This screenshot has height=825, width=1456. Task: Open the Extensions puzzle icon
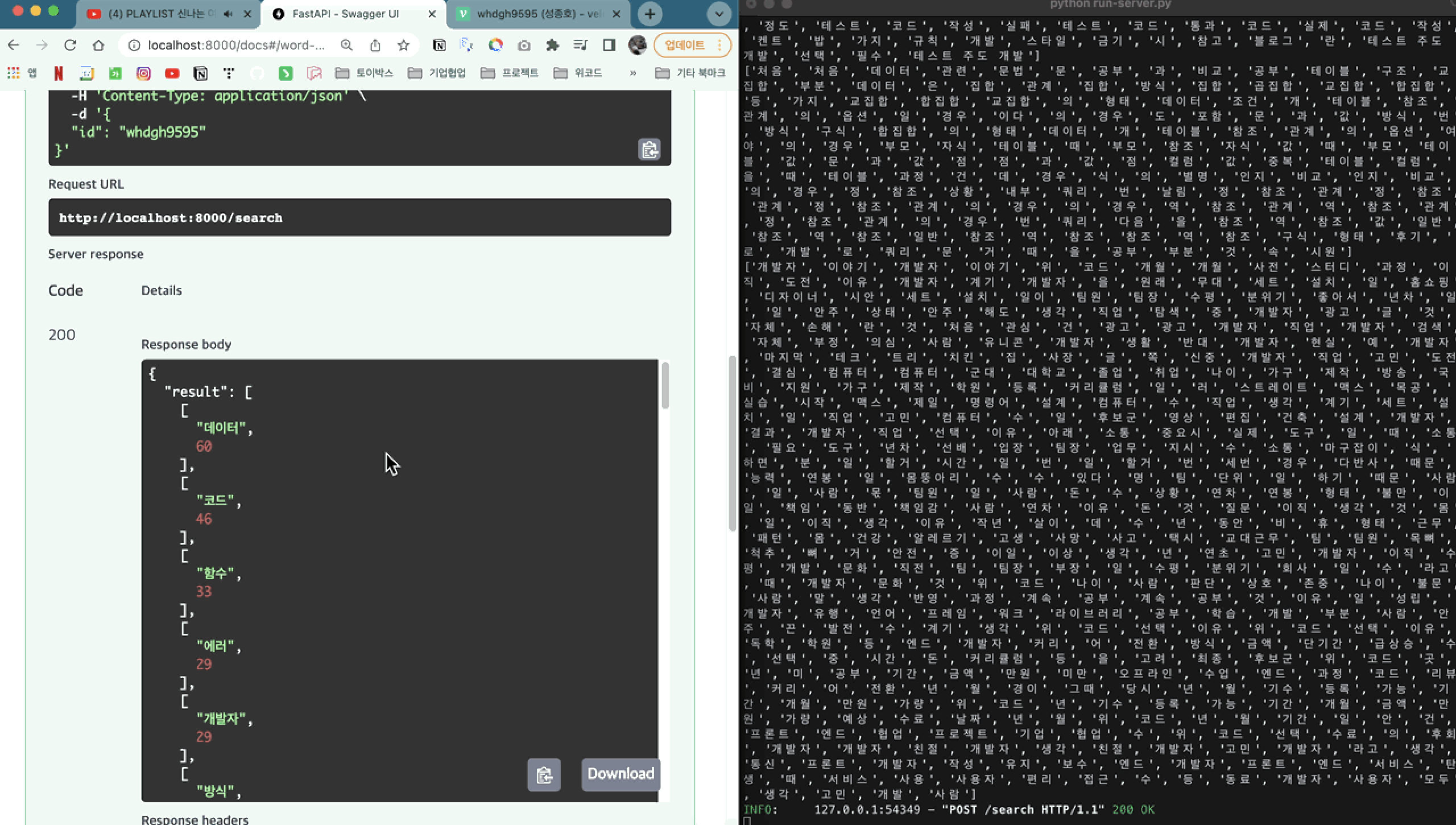[552, 46]
